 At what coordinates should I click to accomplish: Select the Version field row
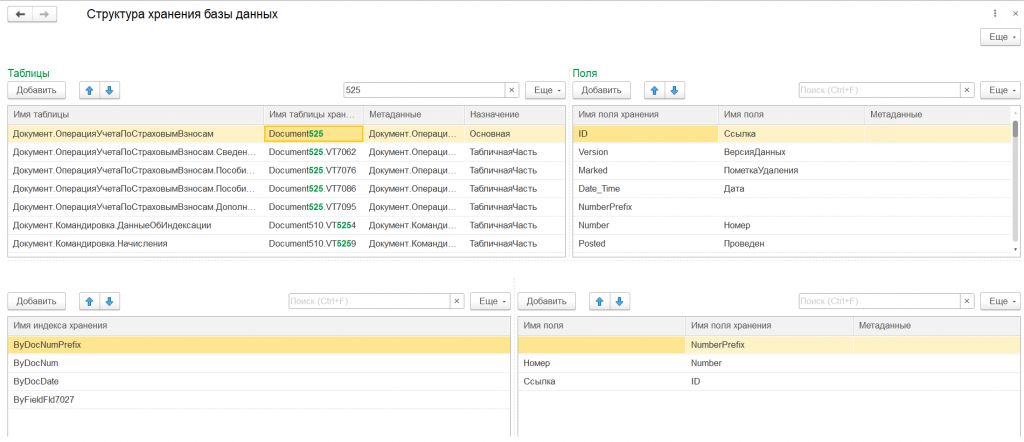point(792,151)
